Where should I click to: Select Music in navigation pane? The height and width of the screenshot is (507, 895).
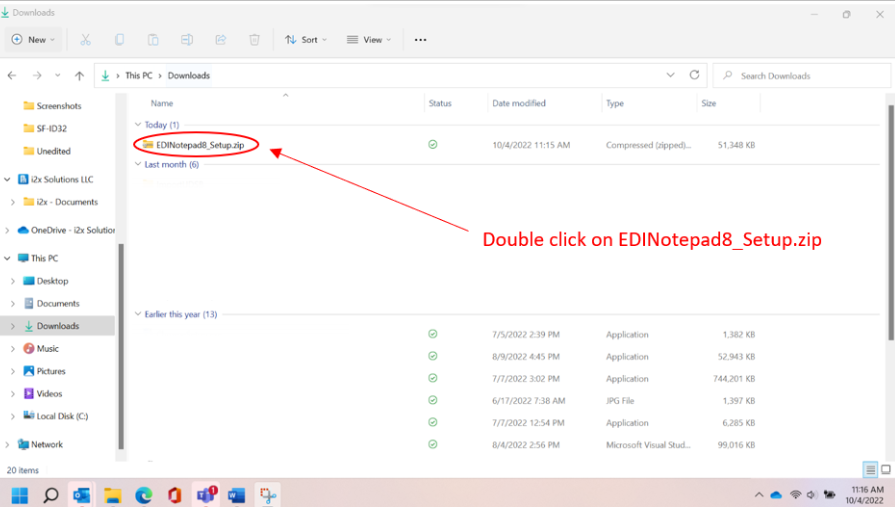click(41, 348)
